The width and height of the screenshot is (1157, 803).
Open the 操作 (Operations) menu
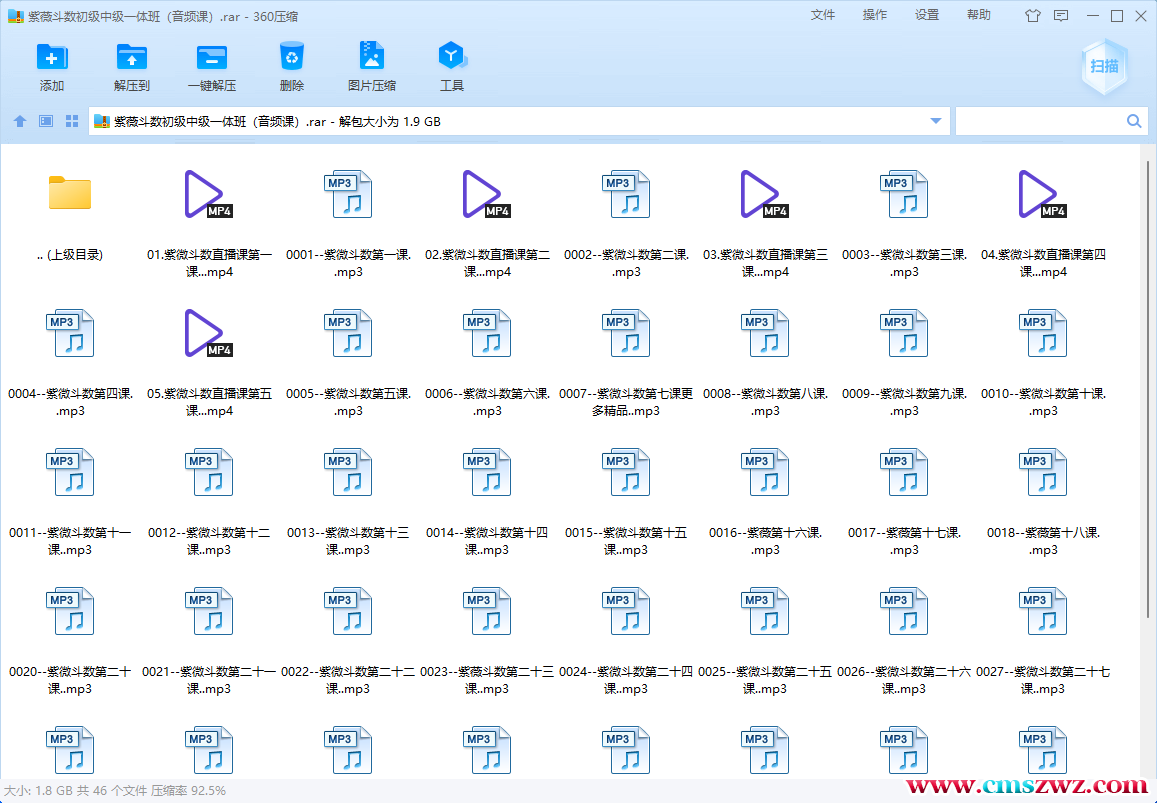pos(875,15)
